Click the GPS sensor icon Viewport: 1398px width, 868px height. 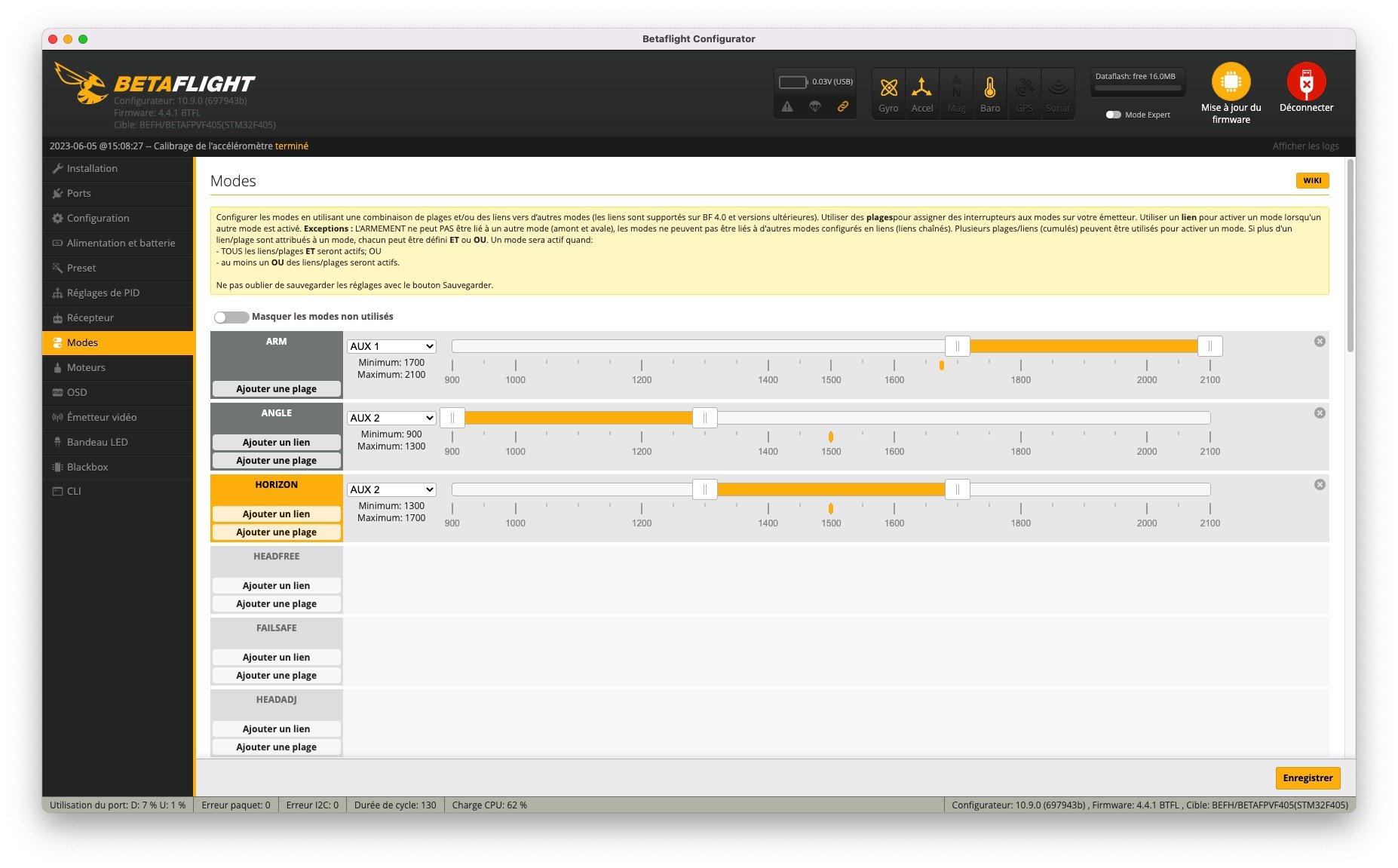point(1024,87)
